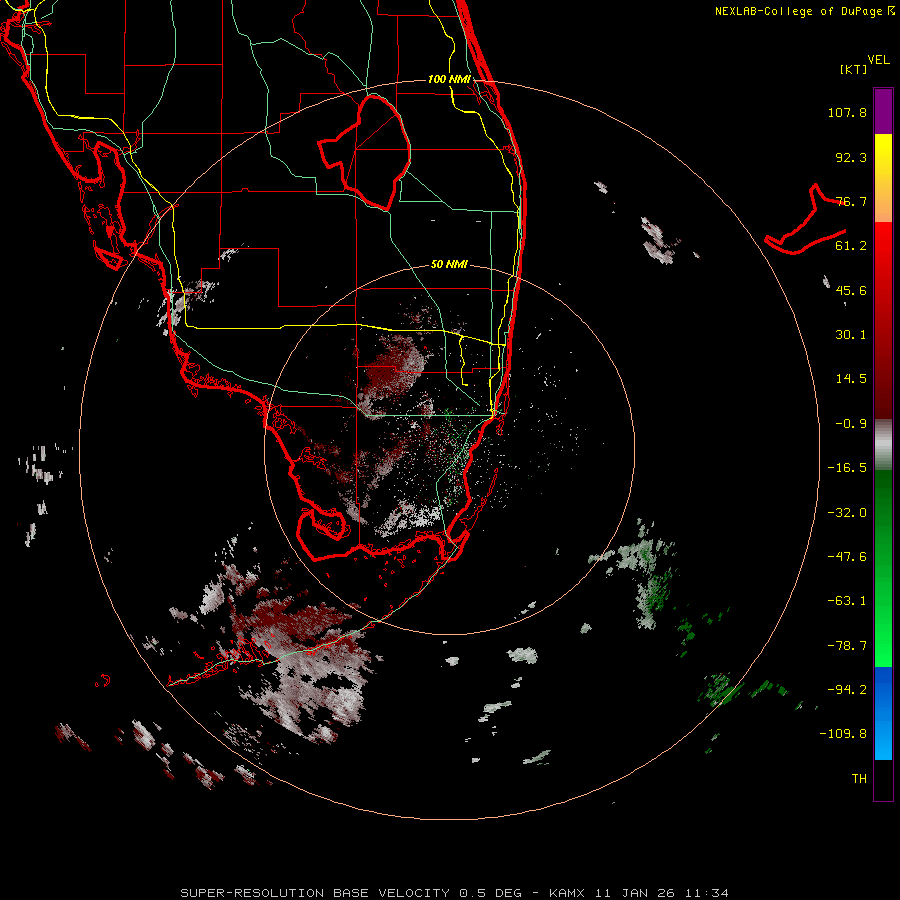Select the 107.8 scale value
Screen dimensions: 900x900
click(847, 112)
